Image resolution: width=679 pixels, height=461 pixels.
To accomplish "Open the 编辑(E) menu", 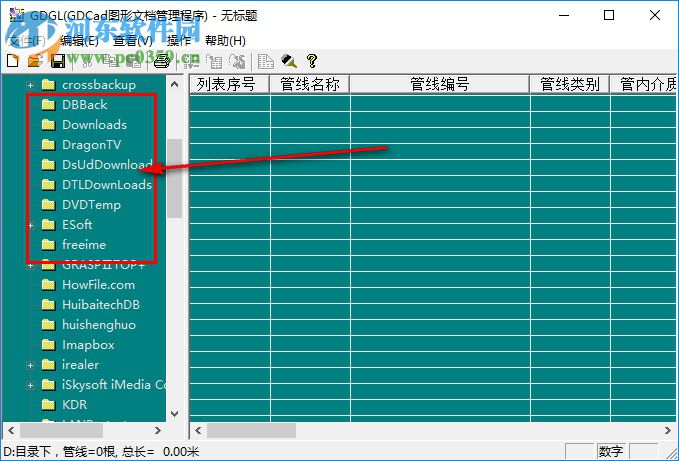I will (x=80, y=41).
